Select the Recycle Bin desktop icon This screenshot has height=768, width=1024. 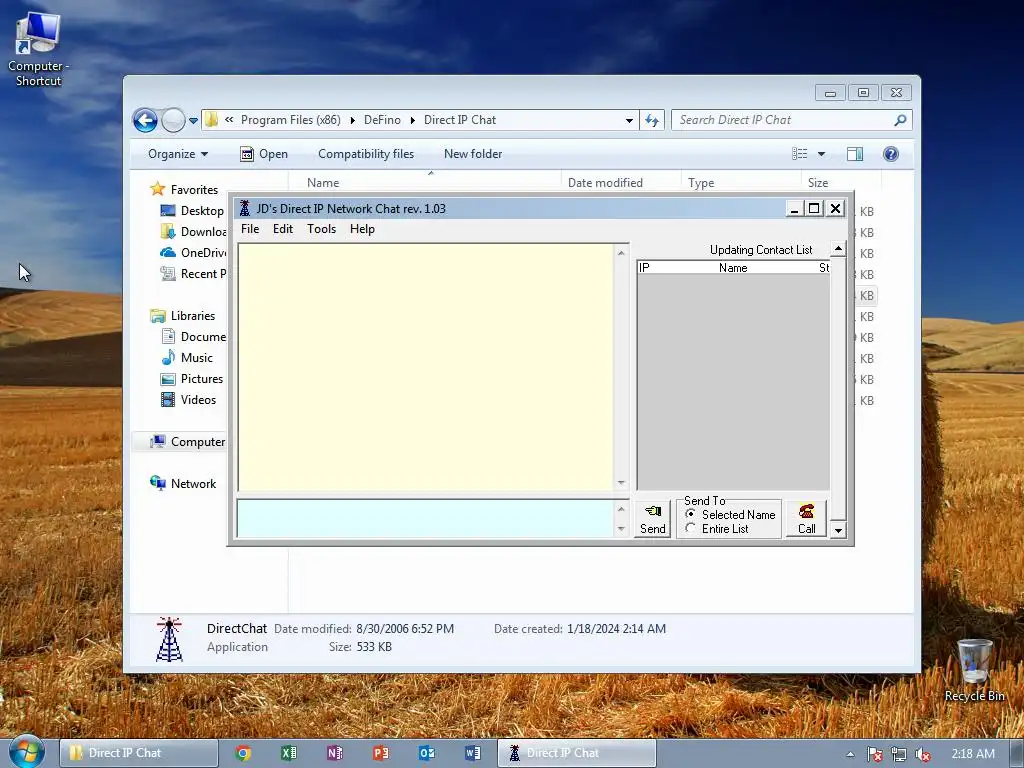pyautogui.click(x=974, y=671)
